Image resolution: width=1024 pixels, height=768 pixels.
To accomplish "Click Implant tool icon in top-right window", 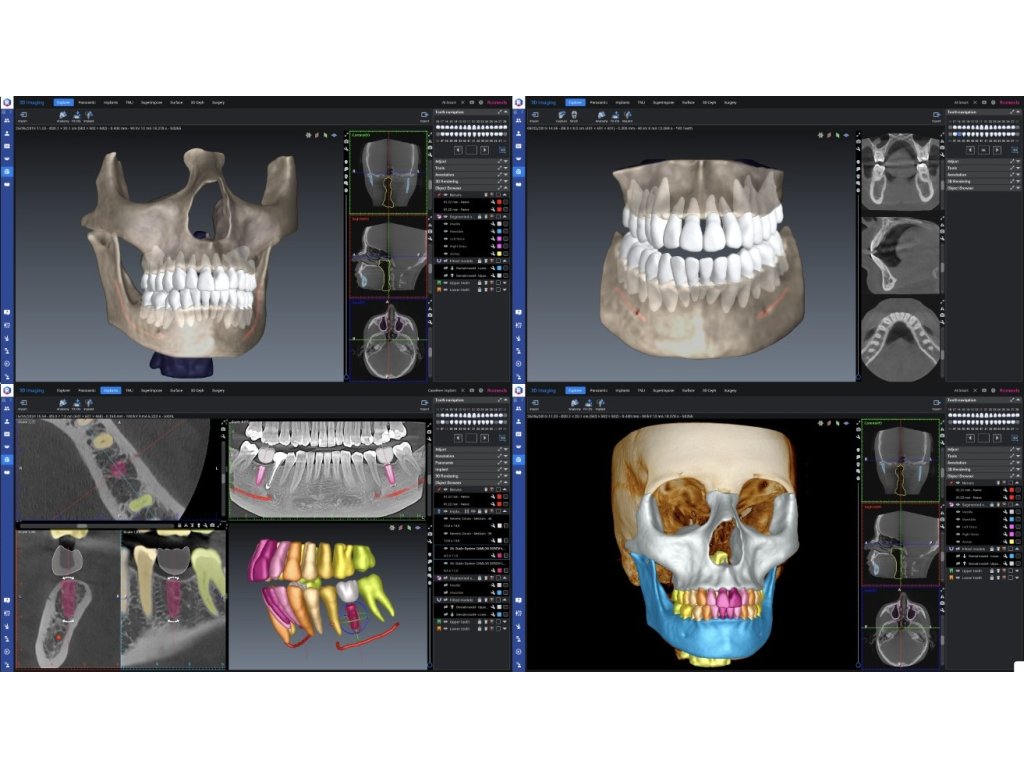I will (x=628, y=116).
